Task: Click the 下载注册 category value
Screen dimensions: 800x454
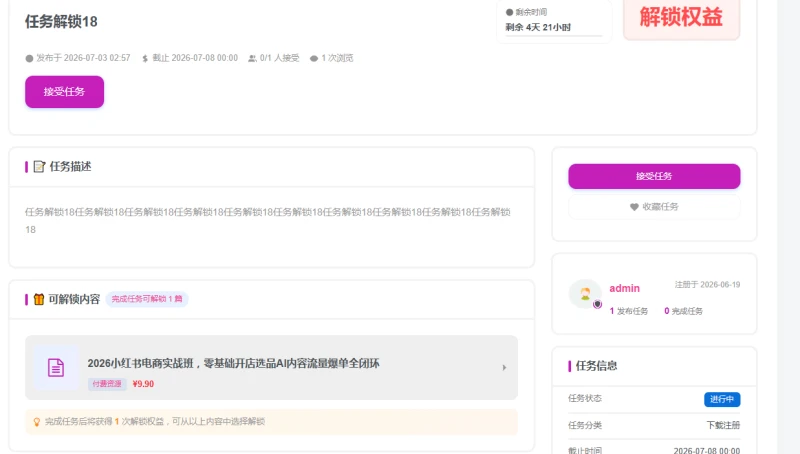Action: coord(723,425)
